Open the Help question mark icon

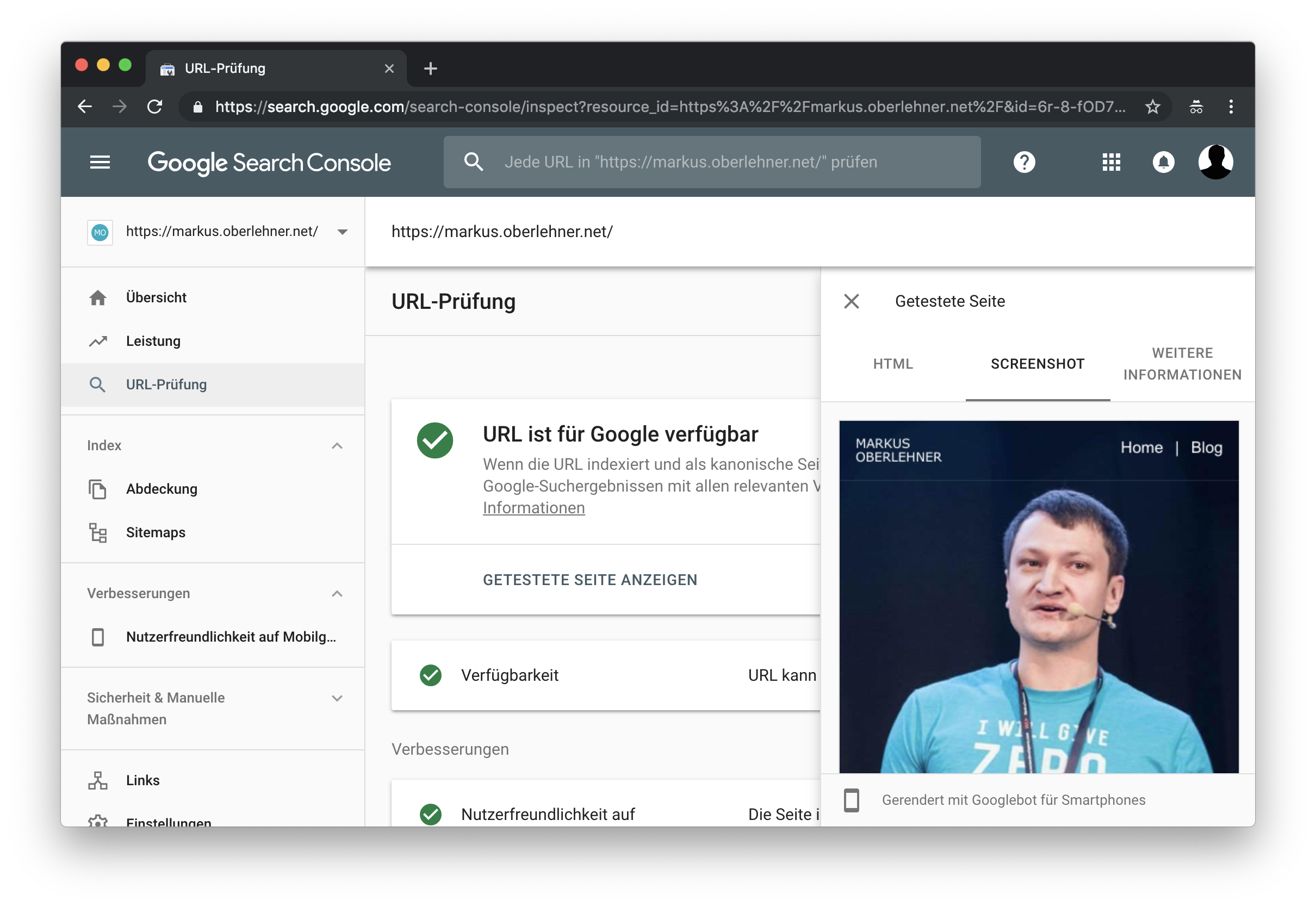coord(1024,162)
